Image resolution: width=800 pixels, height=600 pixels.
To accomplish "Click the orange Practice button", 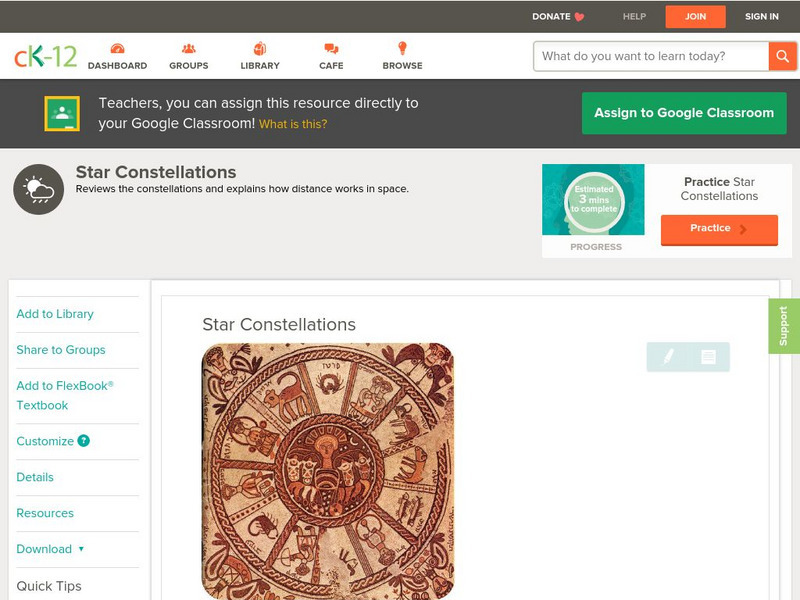I will (718, 229).
